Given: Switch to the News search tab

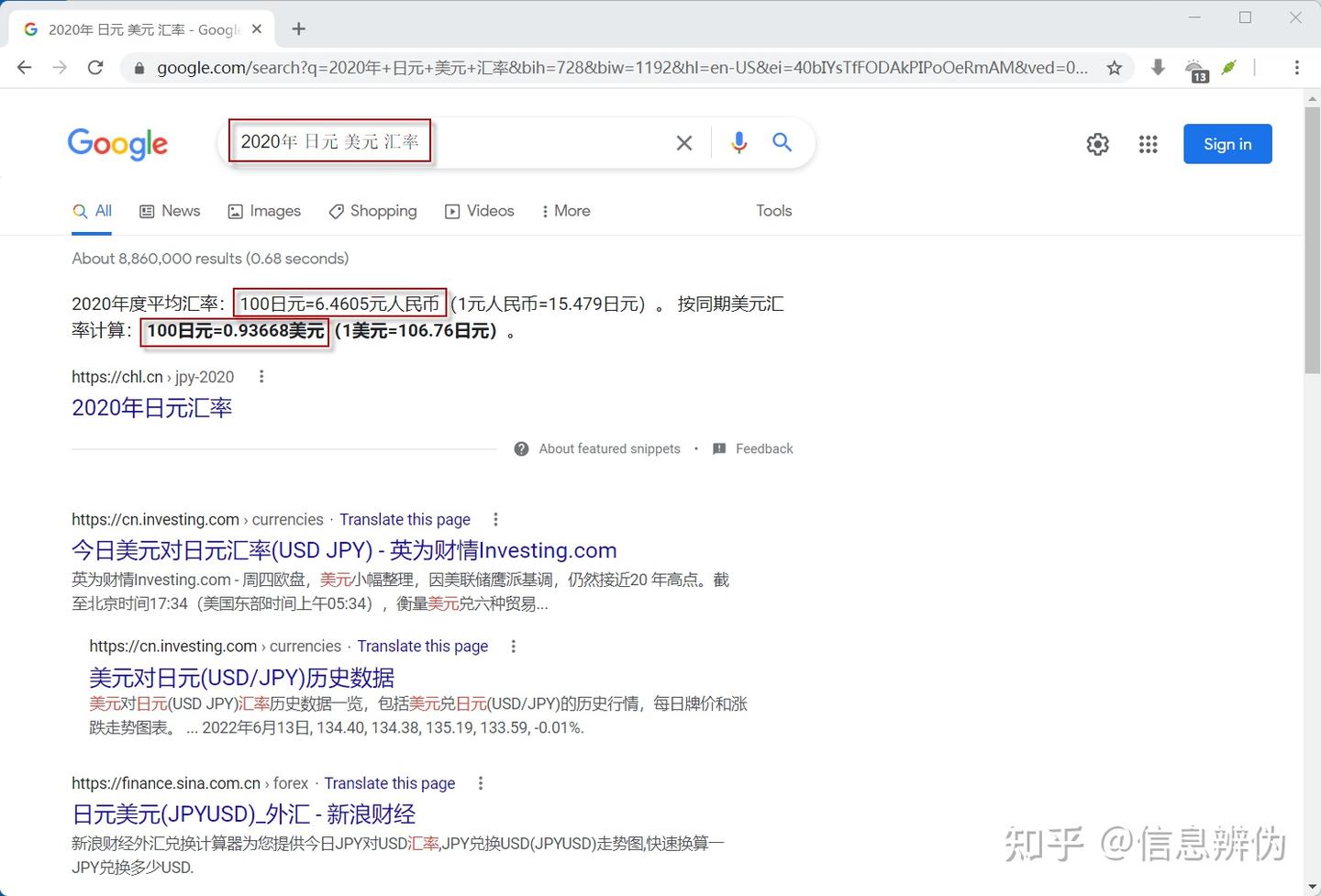Looking at the screenshot, I should pos(170,211).
